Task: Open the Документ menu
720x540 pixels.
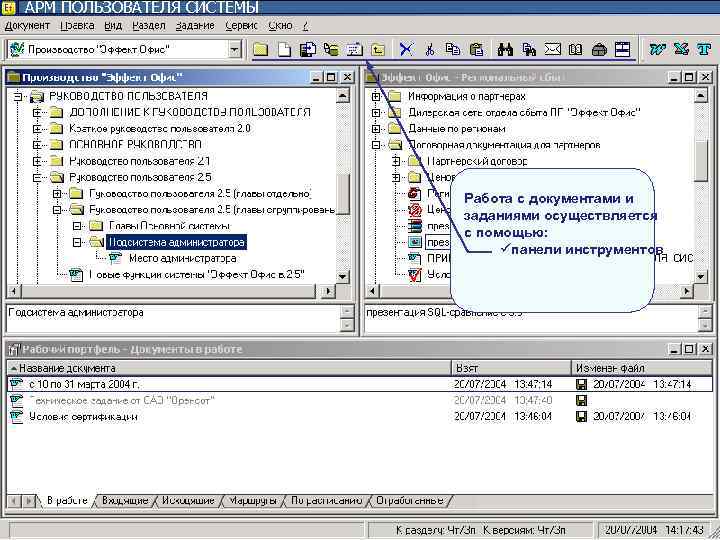Action: click(28, 26)
